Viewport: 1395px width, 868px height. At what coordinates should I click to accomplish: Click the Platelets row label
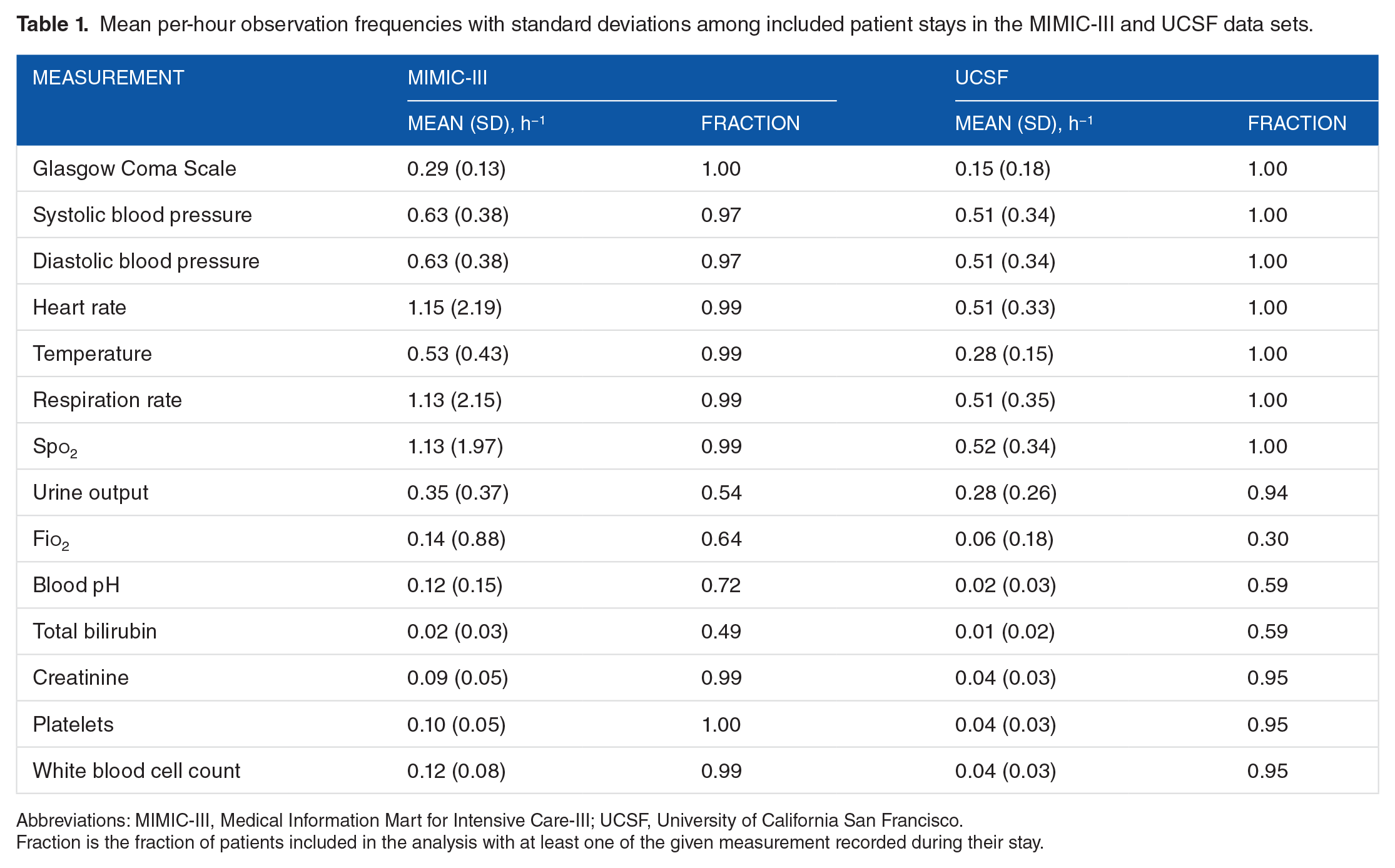point(73,724)
